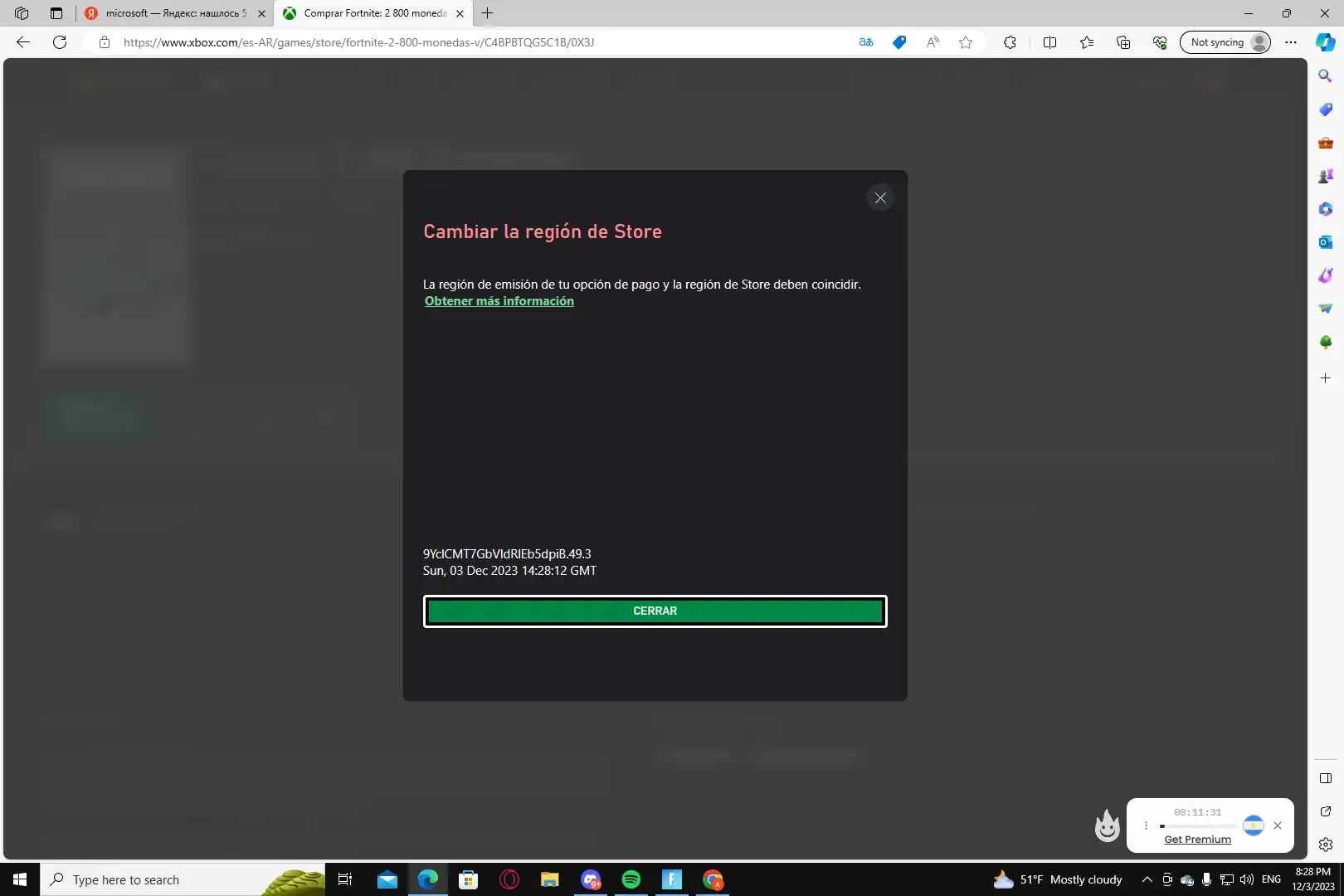Open Microsoft Store from taskbar
This screenshot has width=1344, height=896.
[469, 879]
